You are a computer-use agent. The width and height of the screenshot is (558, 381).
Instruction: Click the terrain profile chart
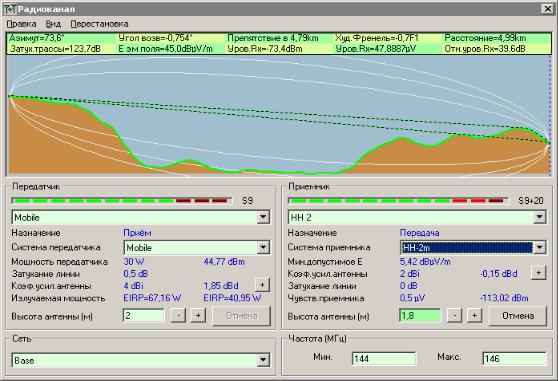click(x=279, y=115)
